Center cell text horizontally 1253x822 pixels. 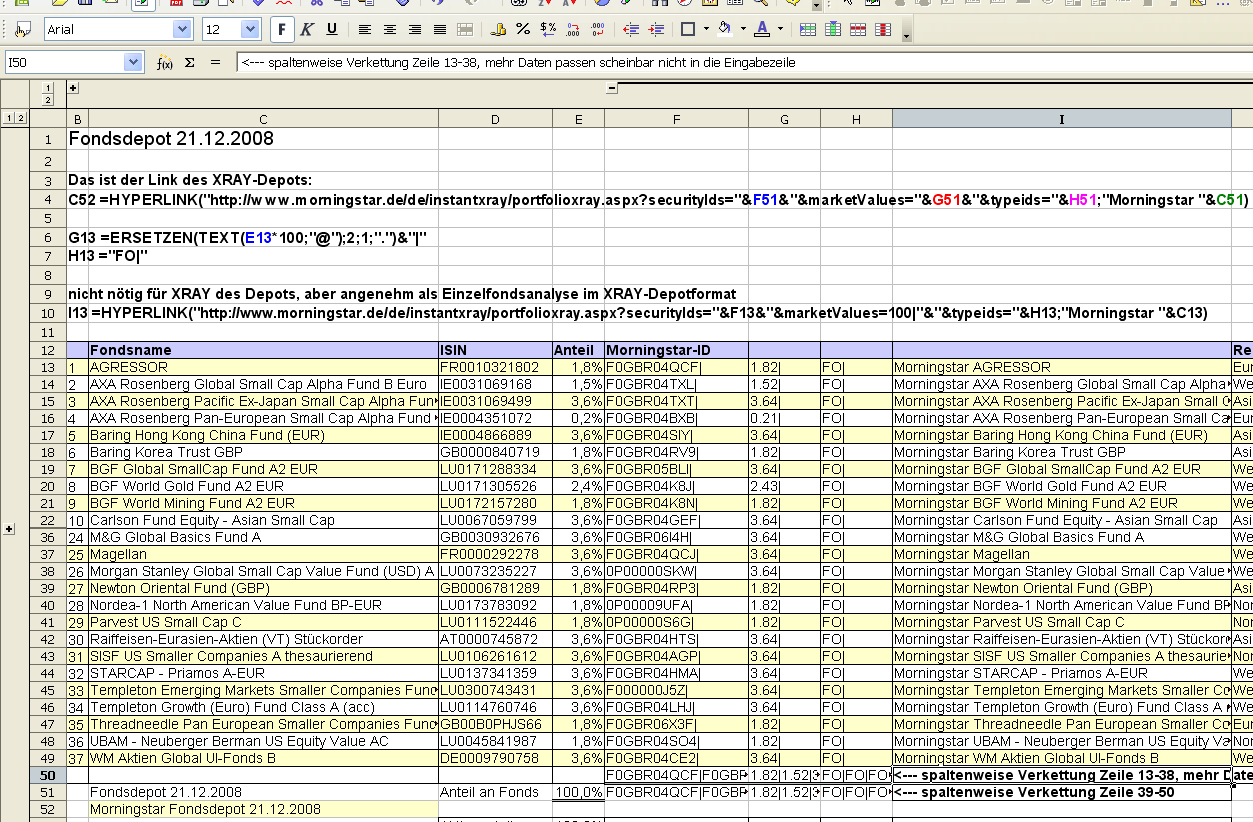390,30
